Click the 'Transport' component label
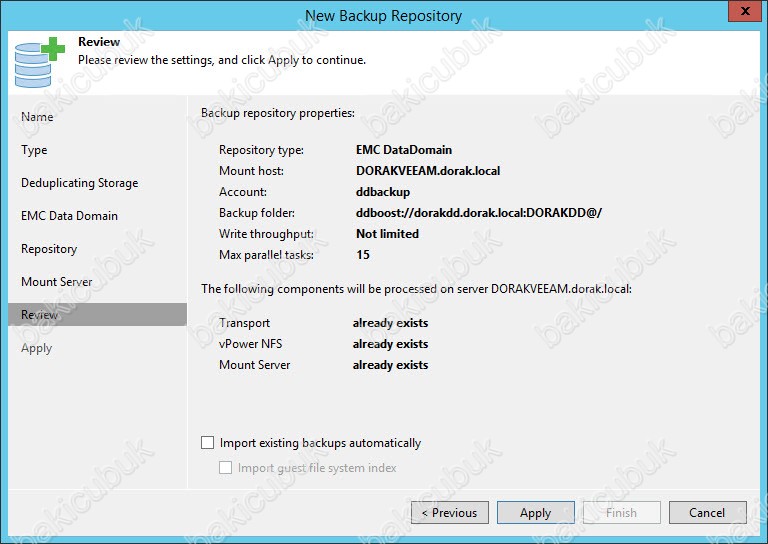This screenshot has width=768, height=544. [x=244, y=323]
